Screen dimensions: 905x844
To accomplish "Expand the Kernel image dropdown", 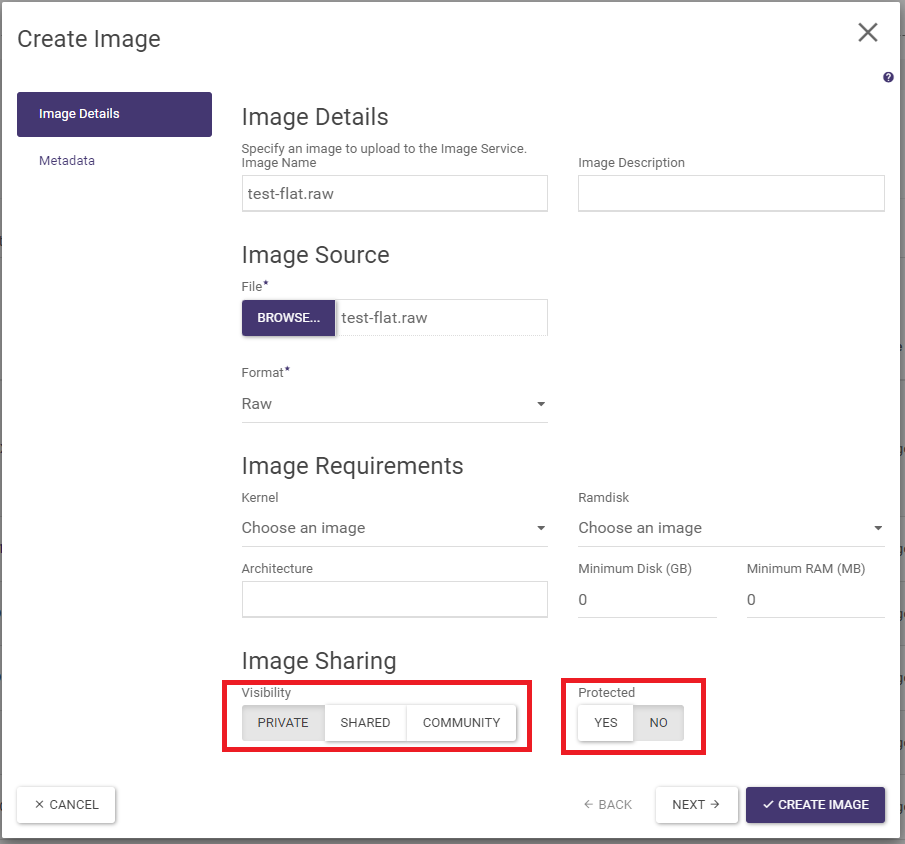I will click(x=394, y=528).
